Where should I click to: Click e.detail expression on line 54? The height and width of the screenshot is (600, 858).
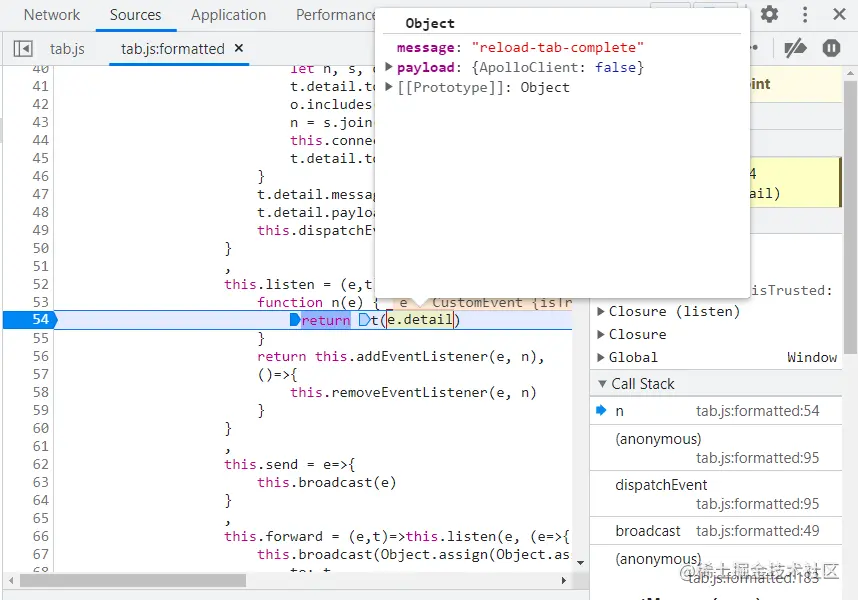tap(420, 320)
